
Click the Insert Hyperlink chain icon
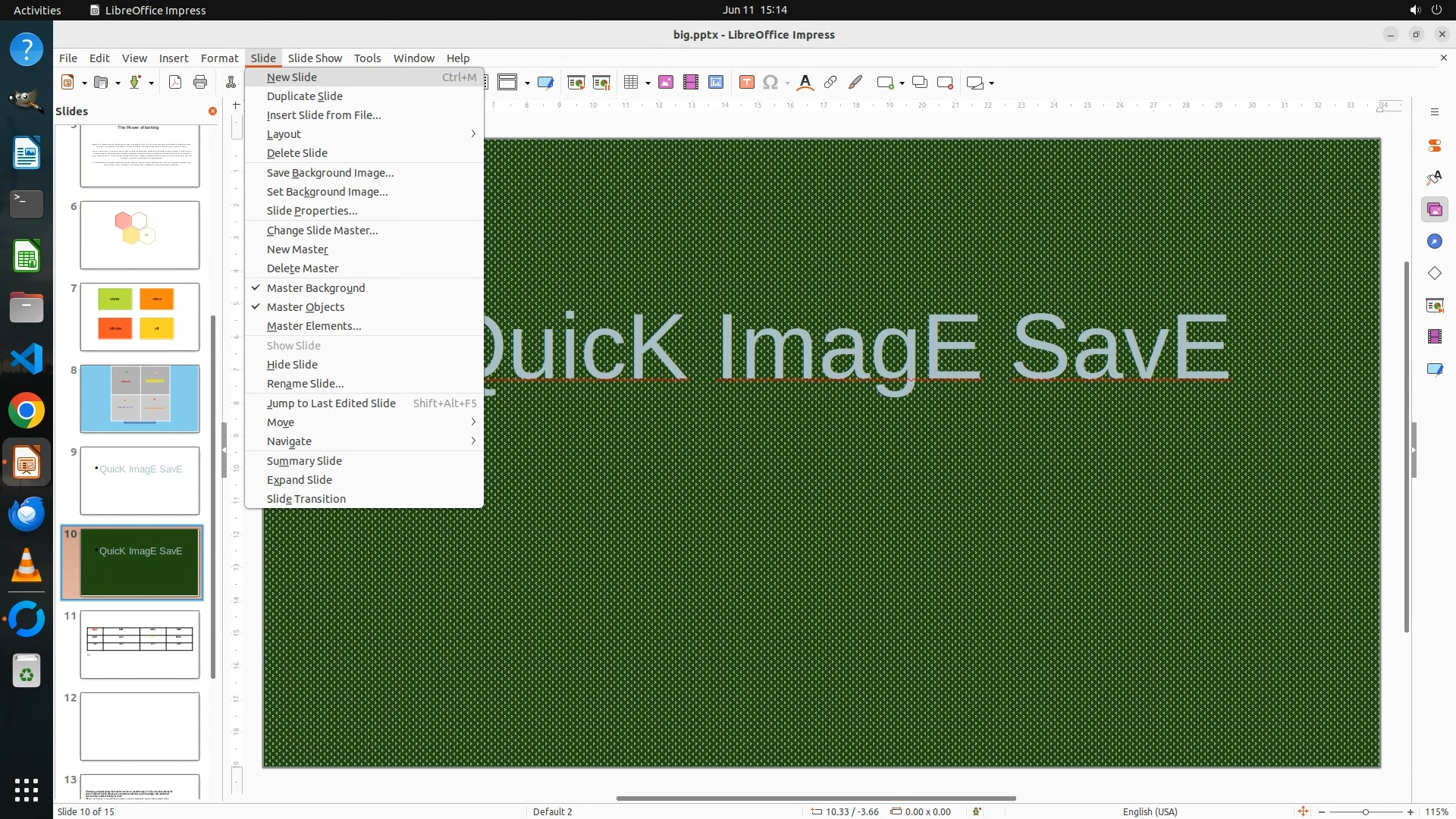pos(830,83)
